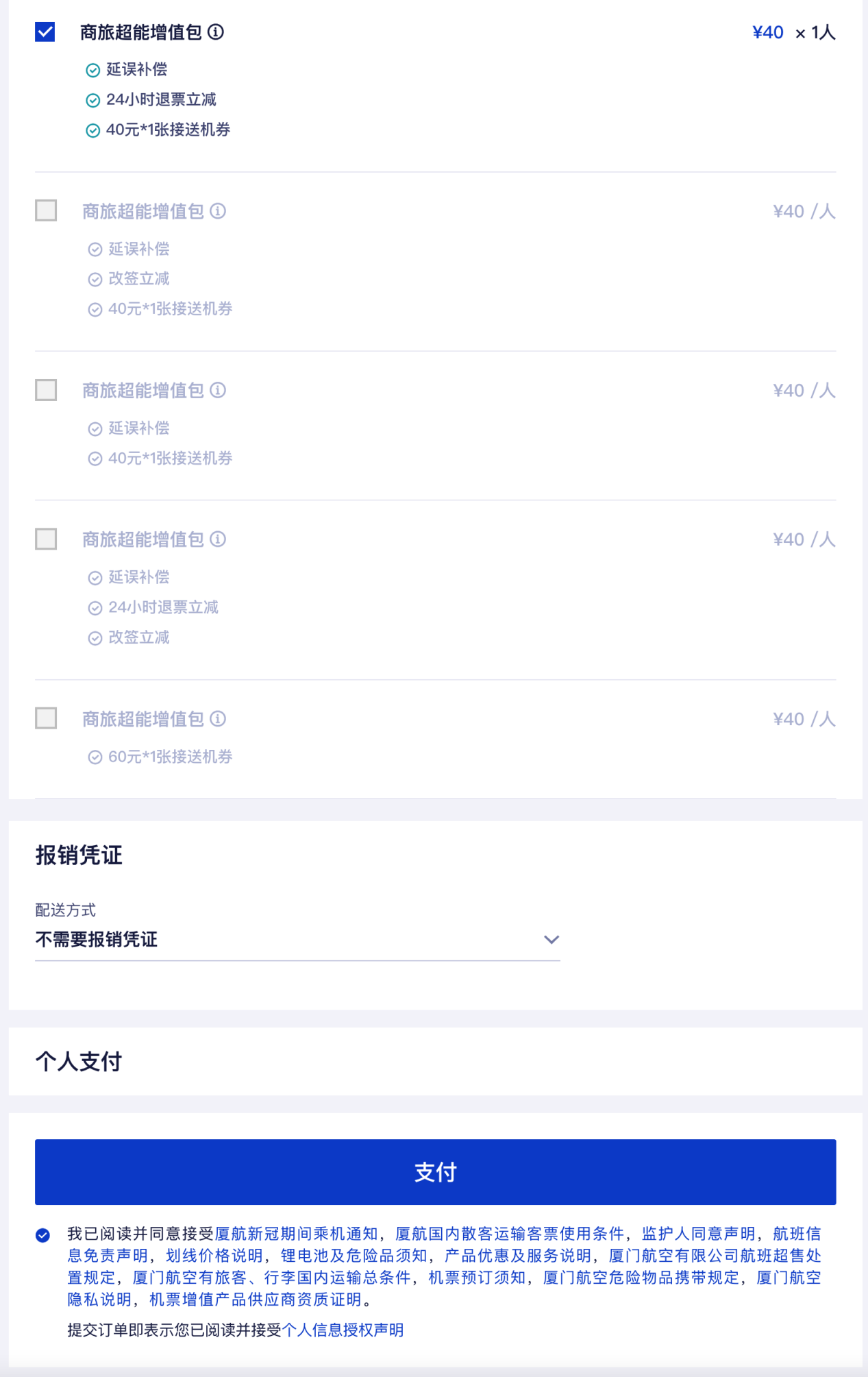Screen dimensions: 868x1377
Task: Open the 监护人同意声明 link
Action: click(x=698, y=1234)
